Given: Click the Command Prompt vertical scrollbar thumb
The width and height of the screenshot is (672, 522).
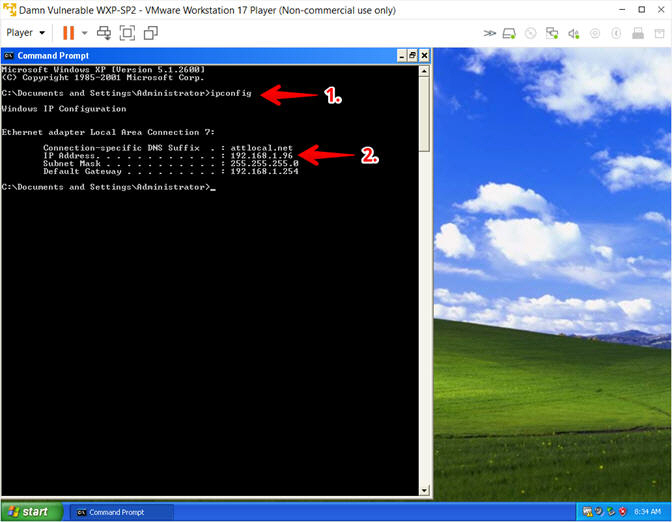Looking at the screenshot, I should (424, 114).
